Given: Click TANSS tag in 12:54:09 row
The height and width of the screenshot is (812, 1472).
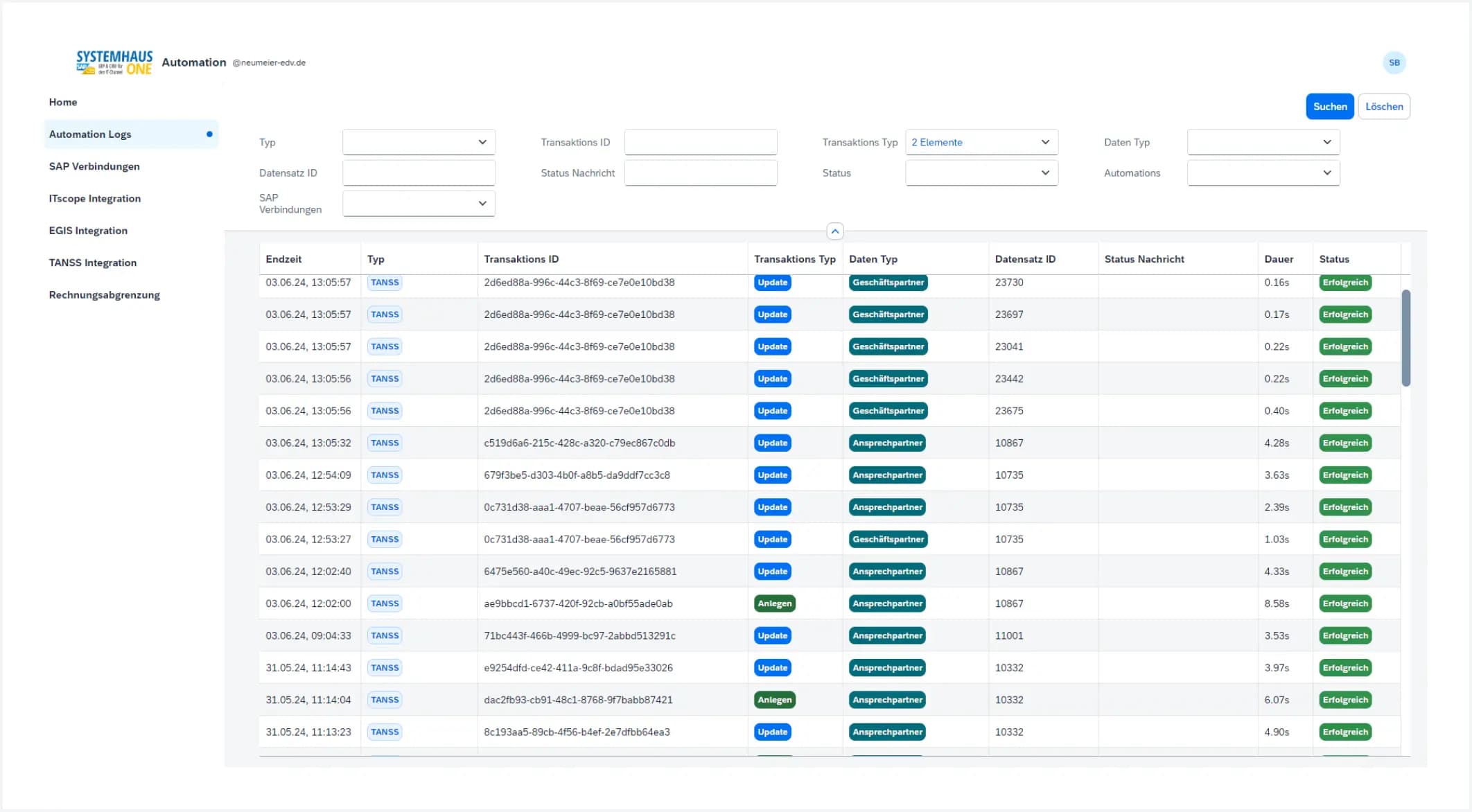Looking at the screenshot, I should pyautogui.click(x=385, y=475).
